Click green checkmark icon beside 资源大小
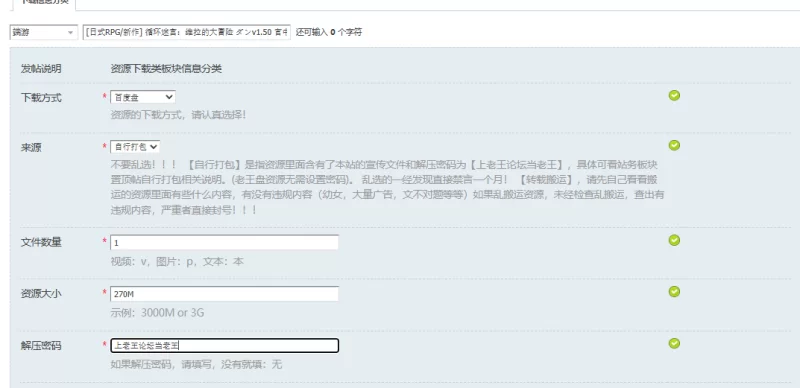The height and width of the screenshot is (388, 800). pyautogui.click(x=674, y=292)
